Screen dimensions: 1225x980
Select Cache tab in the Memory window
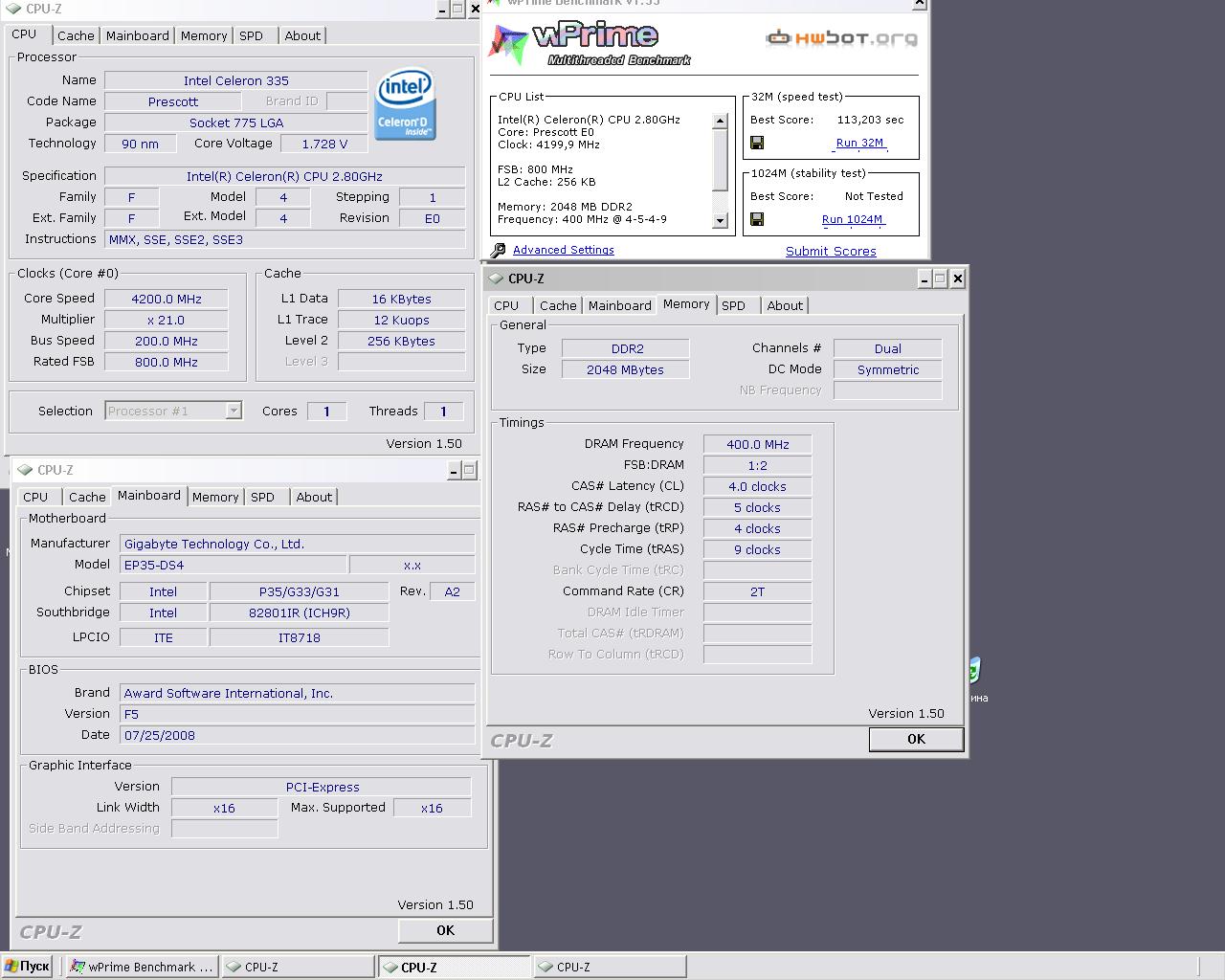tap(558, 305)
